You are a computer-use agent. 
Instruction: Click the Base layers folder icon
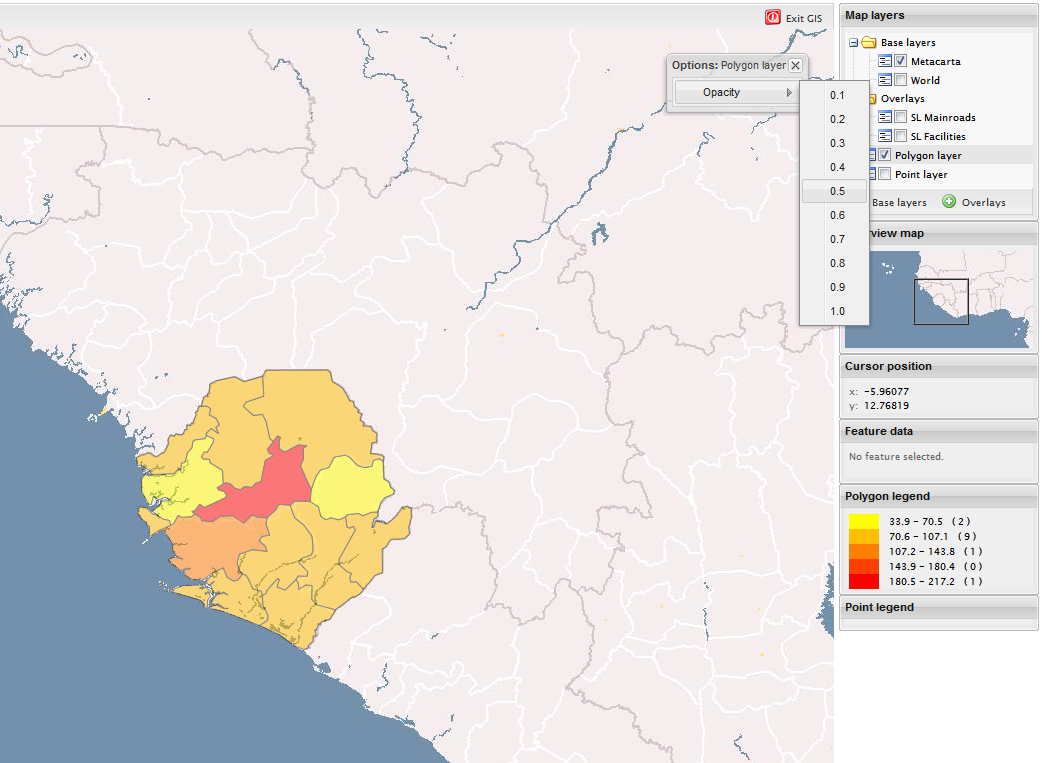click(868, 43)
